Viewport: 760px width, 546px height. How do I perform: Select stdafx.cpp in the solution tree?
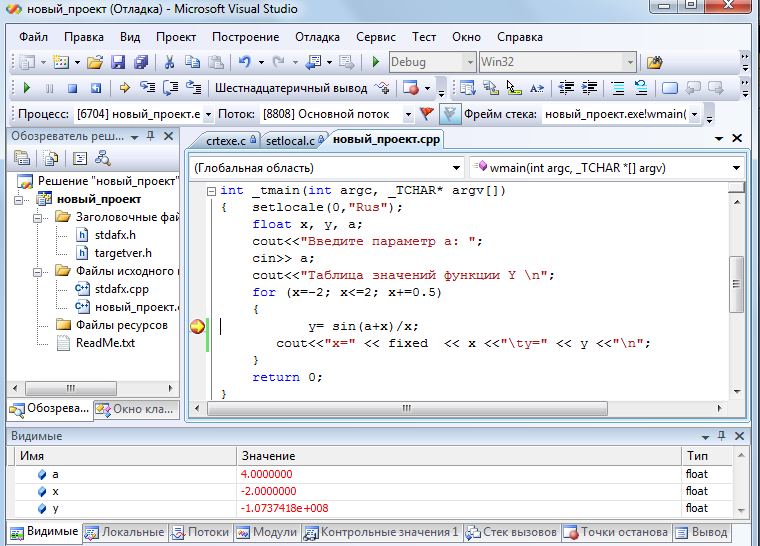(x=119, y=289)
